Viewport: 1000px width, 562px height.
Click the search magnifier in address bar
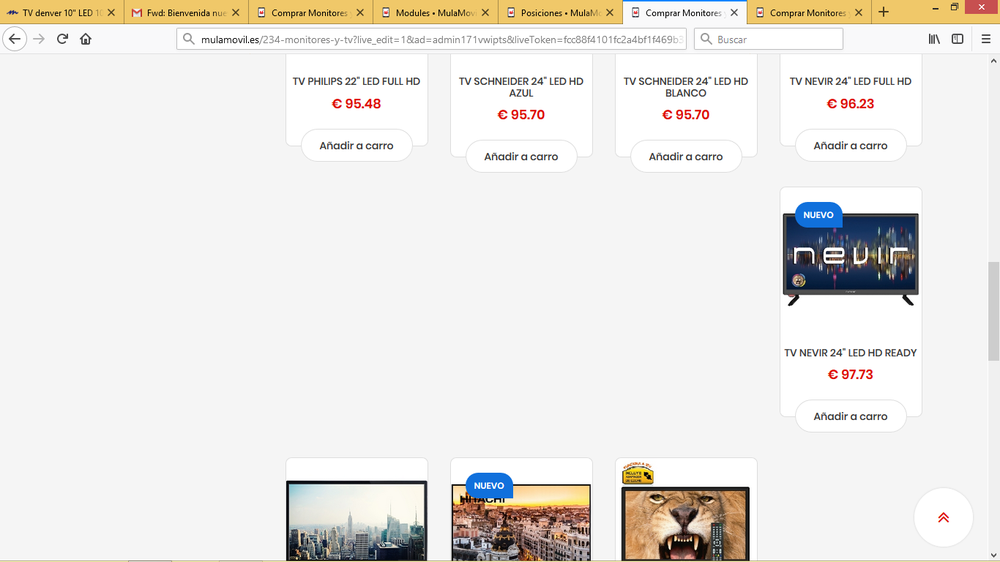[189, 39]
